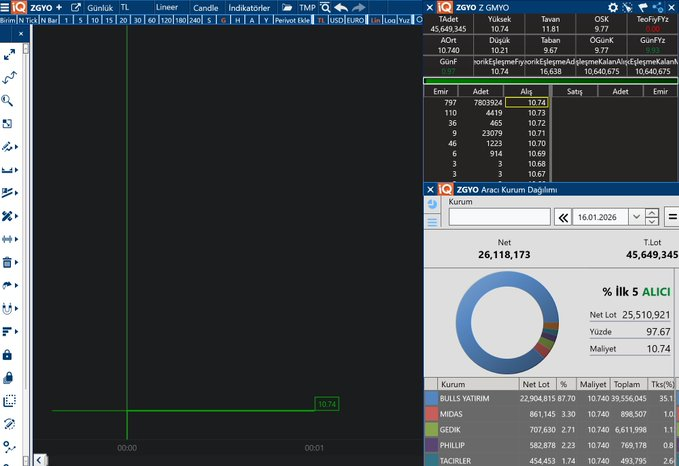Expand chart to fullscreen with arrows icon
679x466 pixels.
tap(9, 55)
